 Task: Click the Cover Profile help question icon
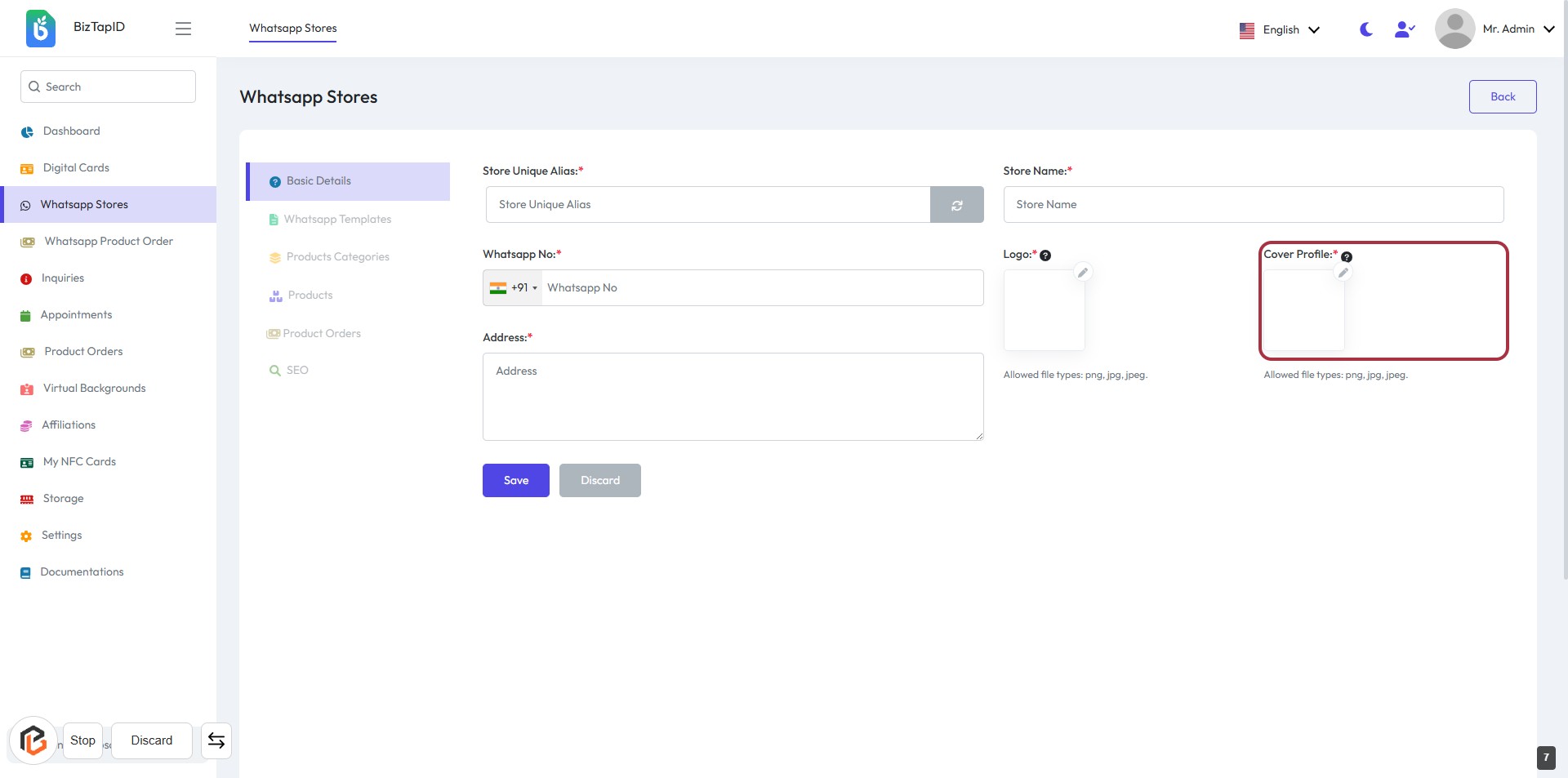point(1347,257)
